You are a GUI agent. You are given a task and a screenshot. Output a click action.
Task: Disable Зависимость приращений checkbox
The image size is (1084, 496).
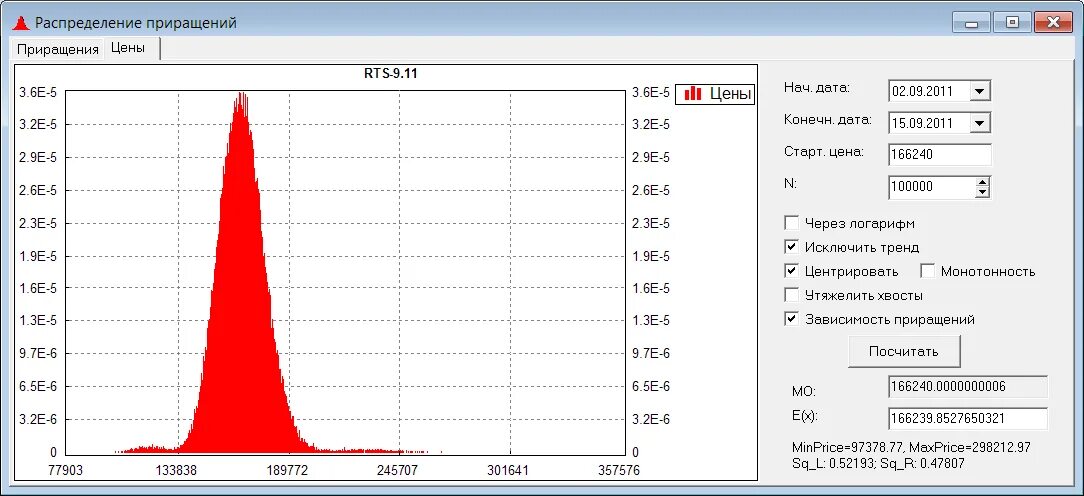[792, 320]
